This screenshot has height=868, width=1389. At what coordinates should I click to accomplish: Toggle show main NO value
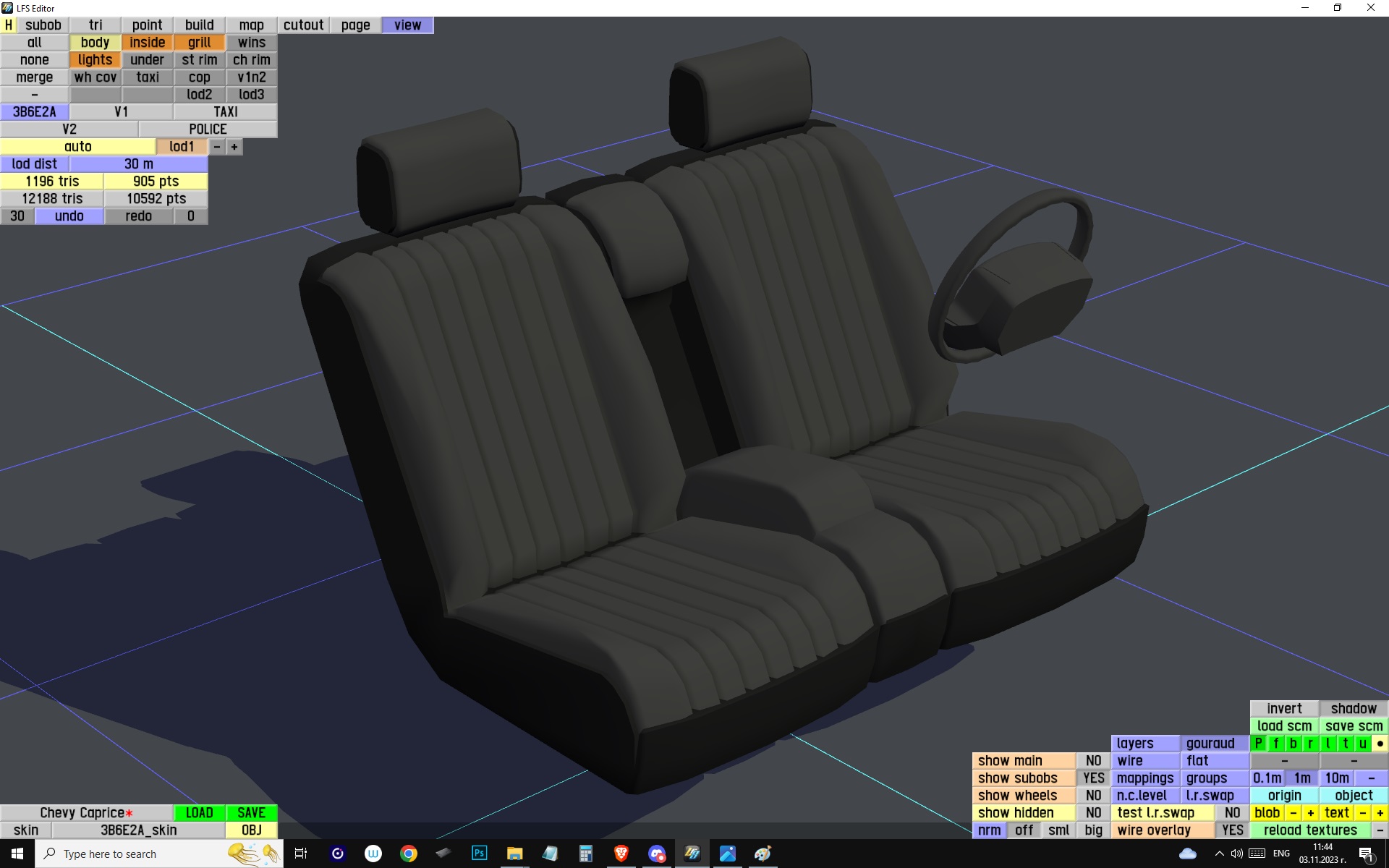[x=1093, y=761]
